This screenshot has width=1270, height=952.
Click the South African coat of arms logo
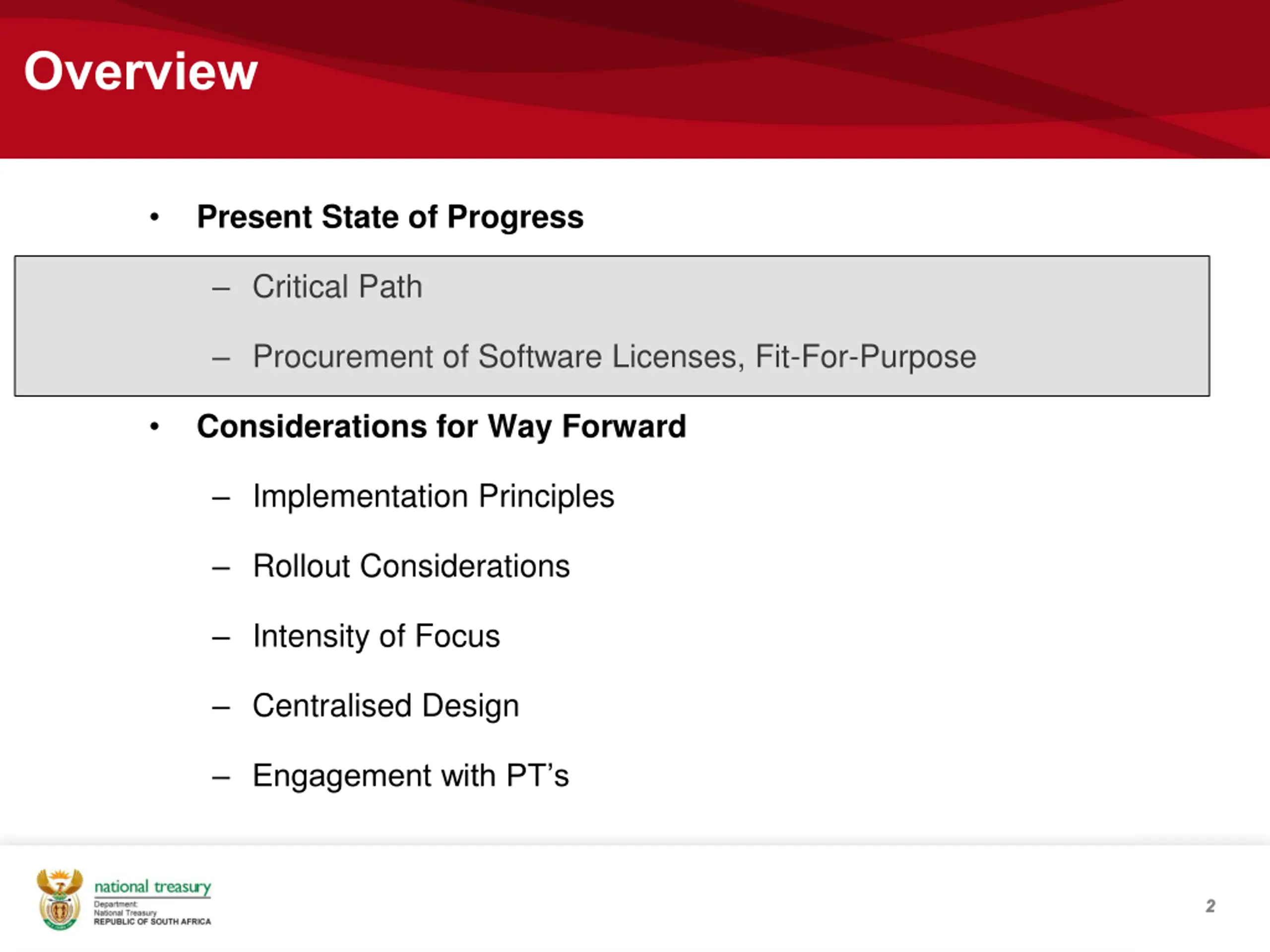coord(60,899)
